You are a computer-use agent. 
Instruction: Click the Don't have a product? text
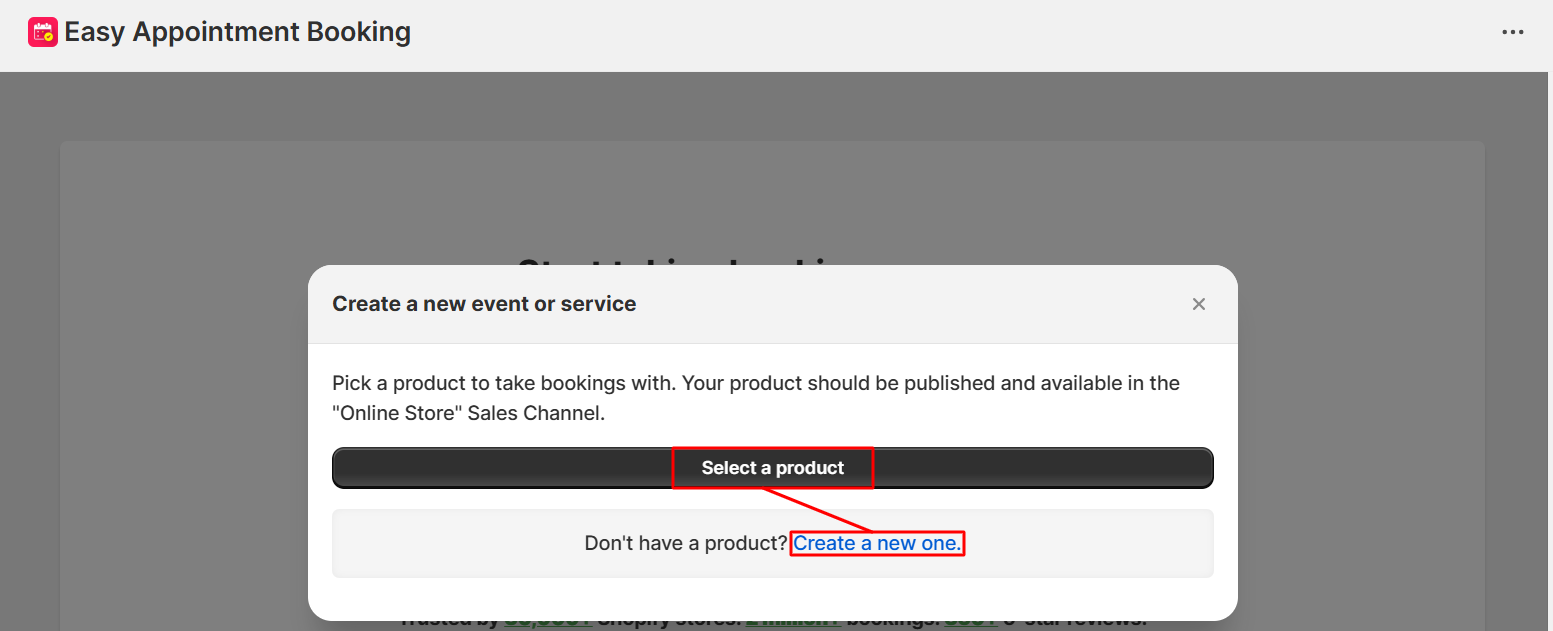(686, 543)
